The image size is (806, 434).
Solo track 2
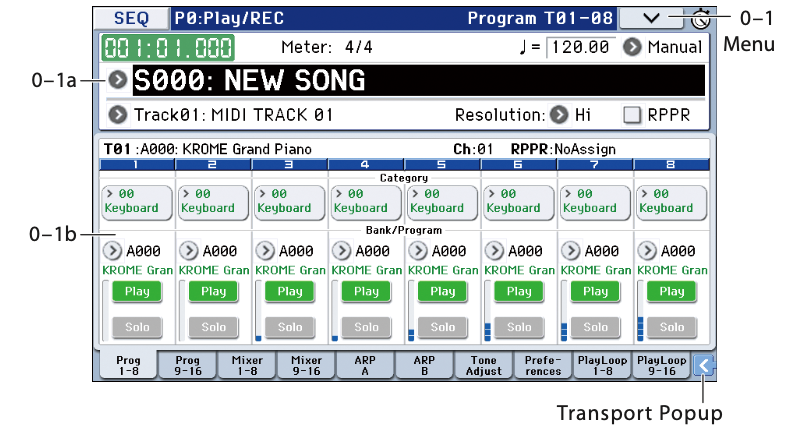click(x=213, y=327)
